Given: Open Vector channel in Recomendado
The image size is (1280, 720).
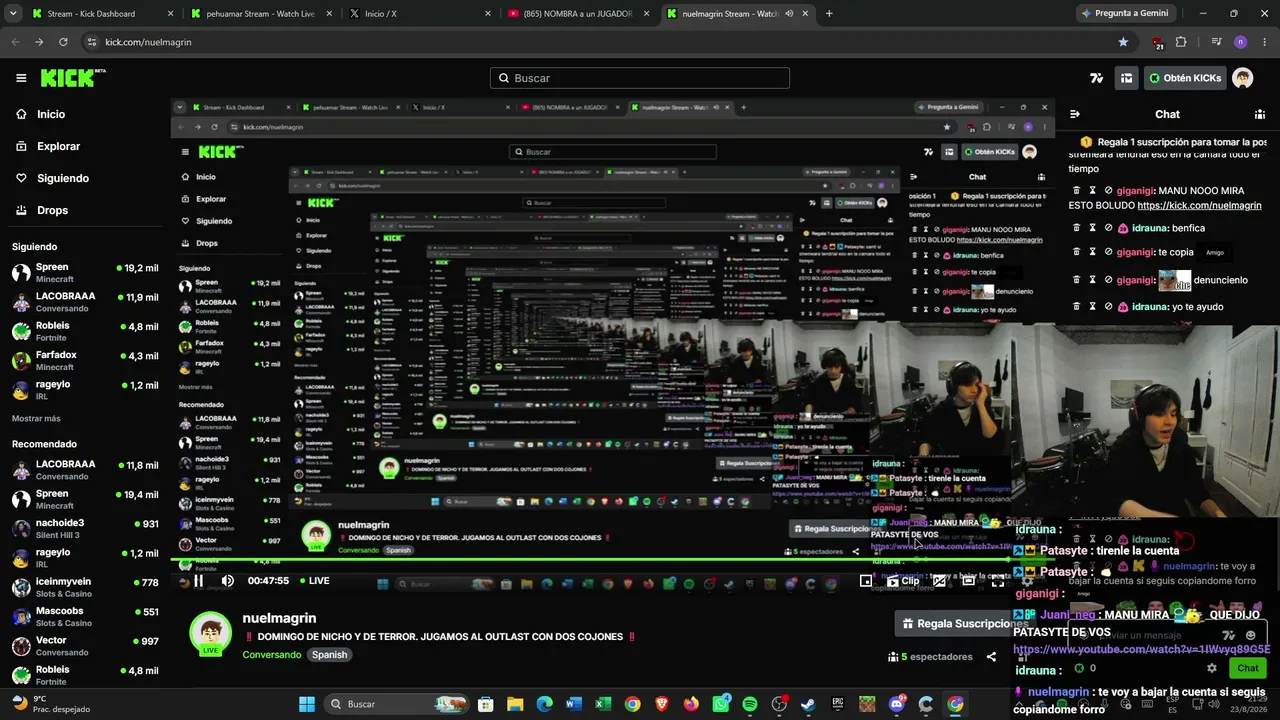Looking at the screenshot, I should point(85,645).
